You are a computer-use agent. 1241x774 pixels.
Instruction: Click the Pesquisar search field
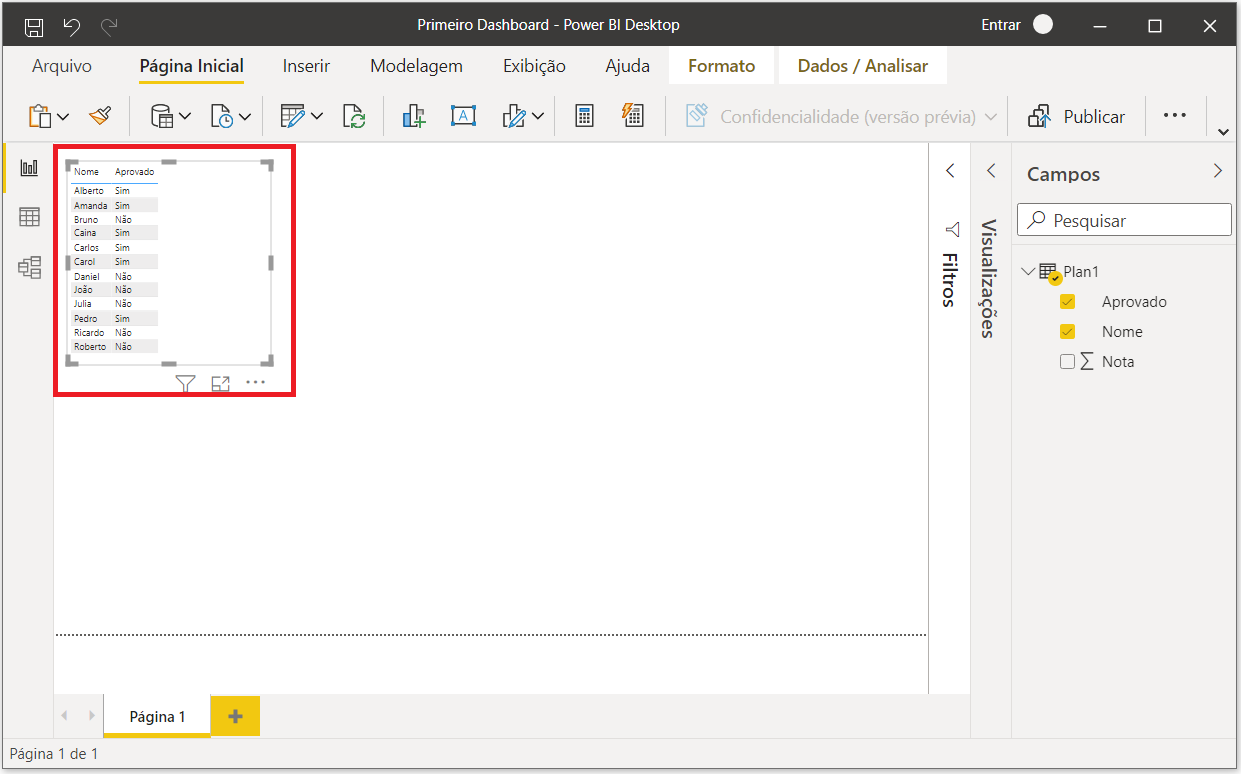1124,220
